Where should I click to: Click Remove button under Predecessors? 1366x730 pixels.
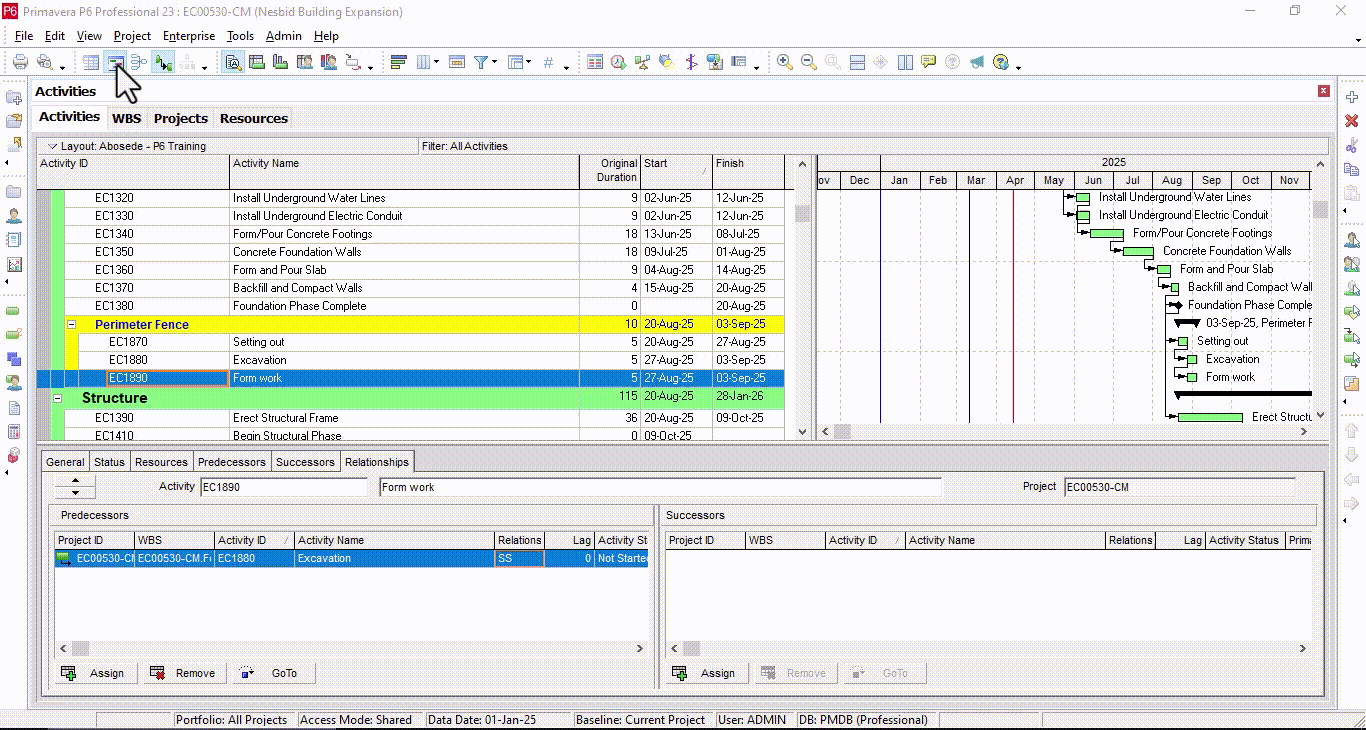pos(184,673)
